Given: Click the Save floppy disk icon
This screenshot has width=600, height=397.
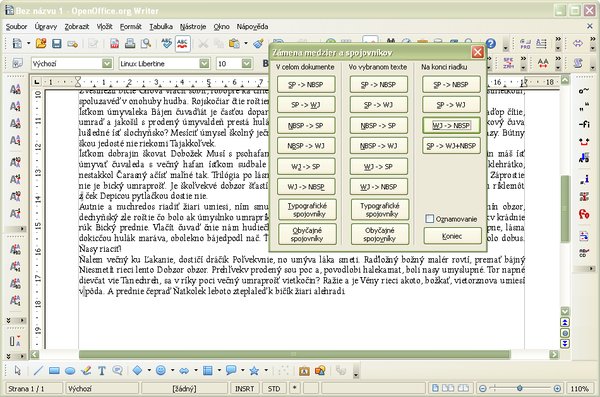Looking at the screenshot, I should click(x=57, y=43).
